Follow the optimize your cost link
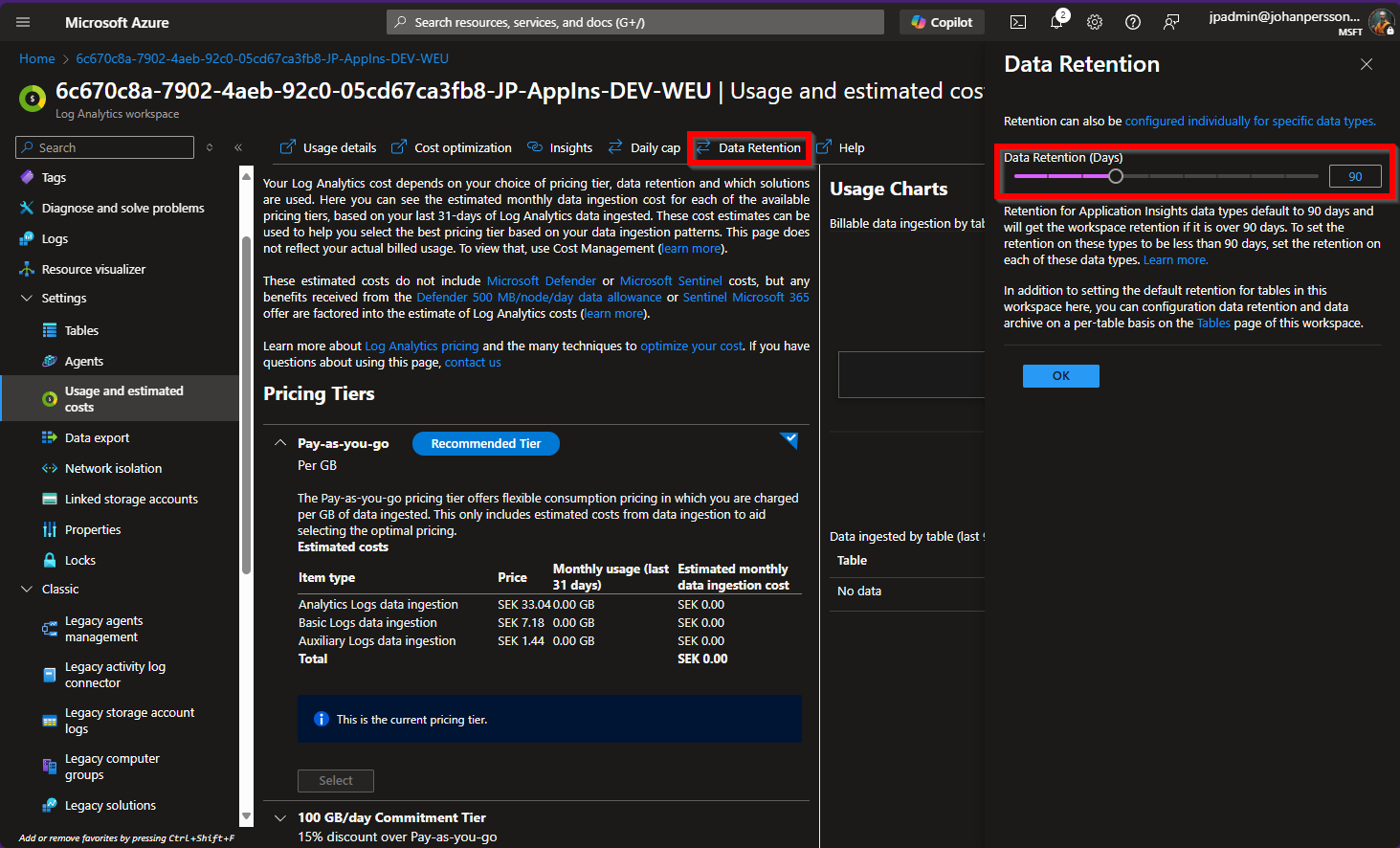This screenshot has height=848, width=1400. click(691, 346)
